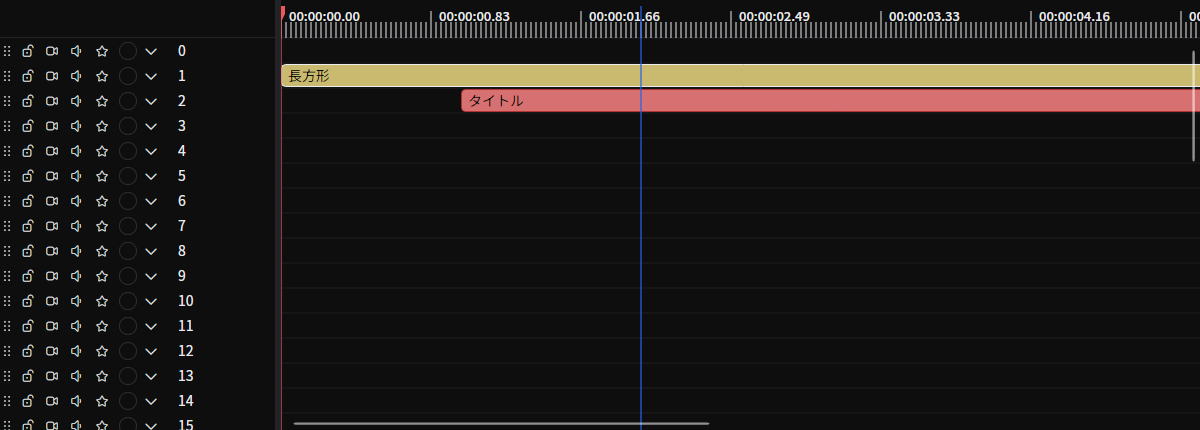Seek to 00:00:03.33 on the ruler
The width and height of the screenshot is (1200, 430).
coord(924,16)
